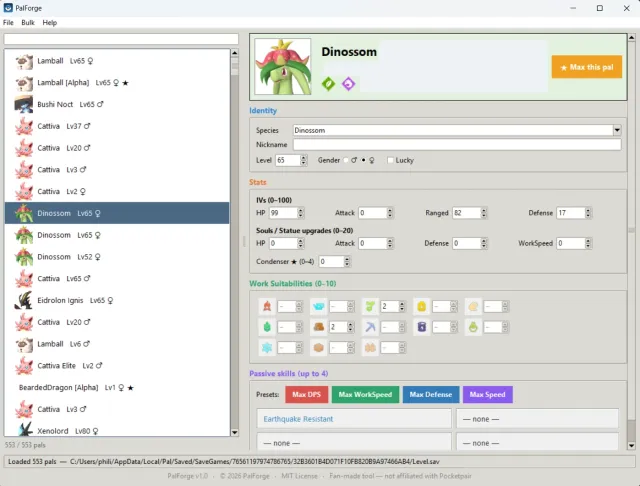Open the Bulk menu

pyautogui.click(x=28, y=22)
